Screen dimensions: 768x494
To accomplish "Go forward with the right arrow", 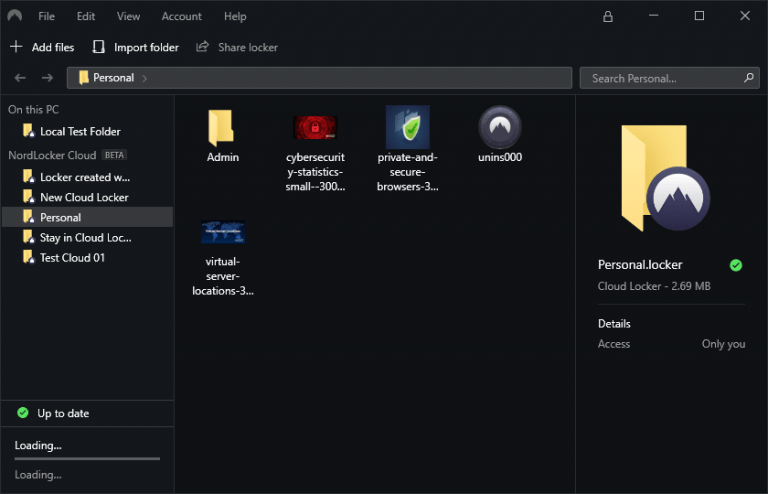I will 48,78.
